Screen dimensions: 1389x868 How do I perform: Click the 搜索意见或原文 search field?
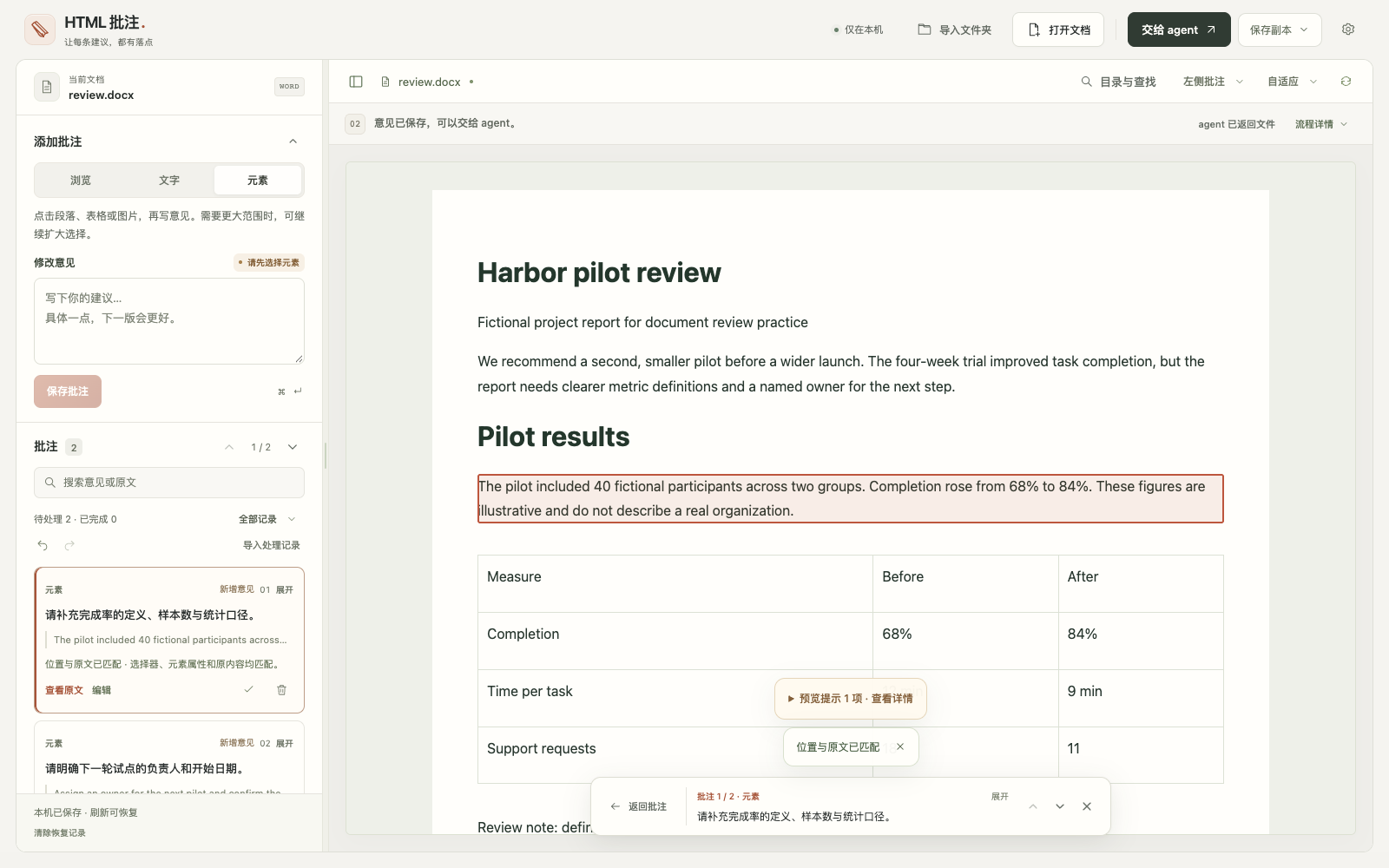tap(169, 483)
